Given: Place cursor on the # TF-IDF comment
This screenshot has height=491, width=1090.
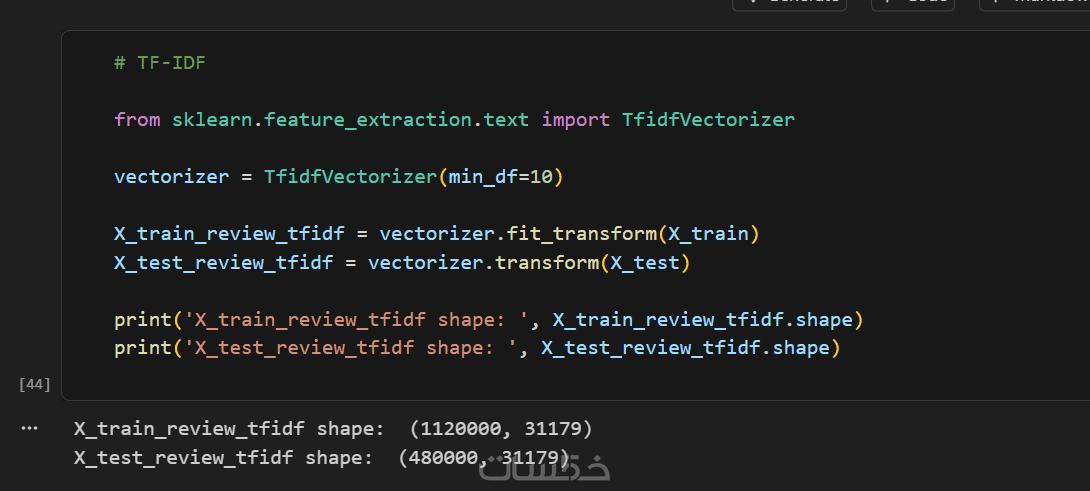Looking at the screenshot, I should click(x=160, y=63).
